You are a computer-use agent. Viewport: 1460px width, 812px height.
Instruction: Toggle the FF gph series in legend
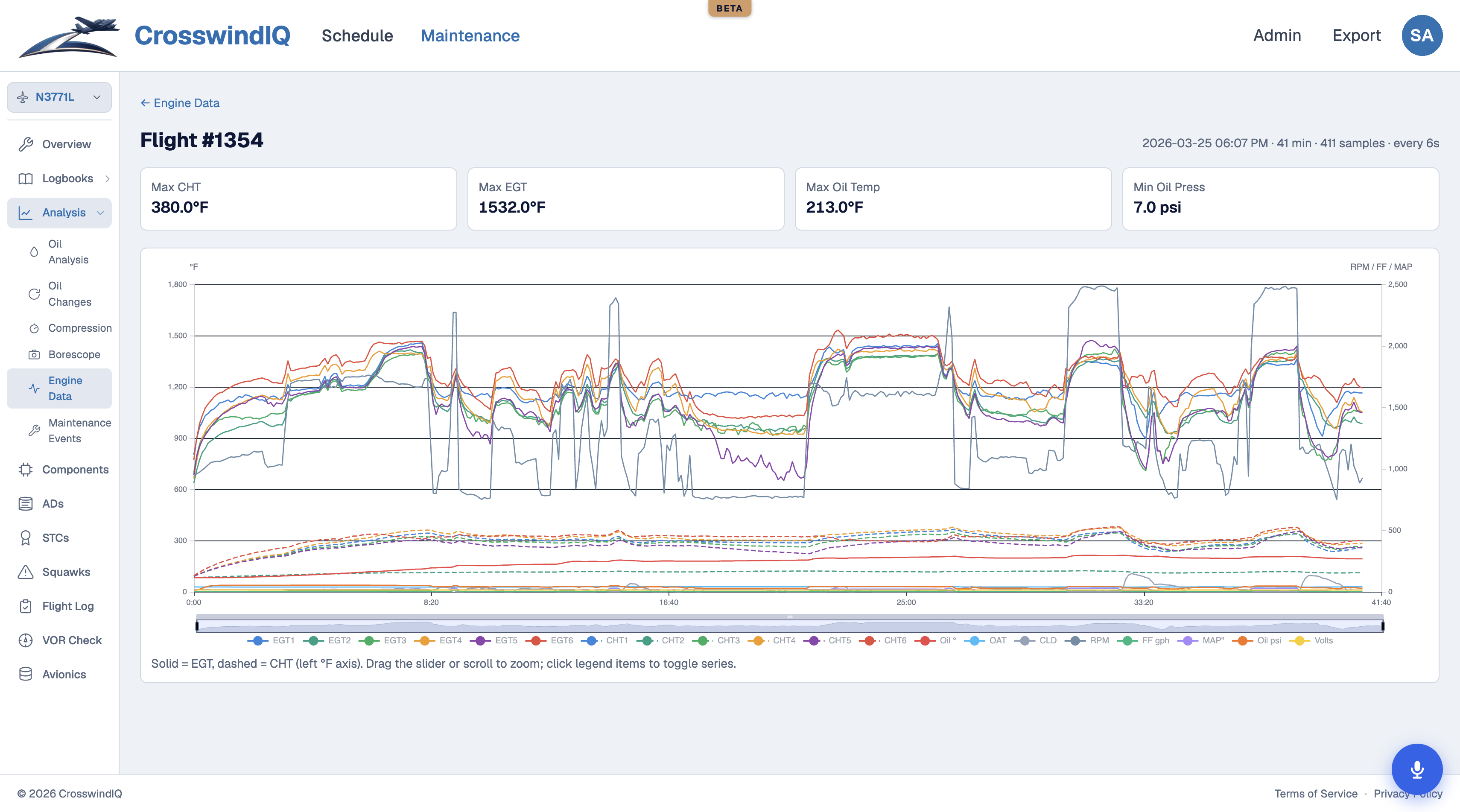(1143, 640)
